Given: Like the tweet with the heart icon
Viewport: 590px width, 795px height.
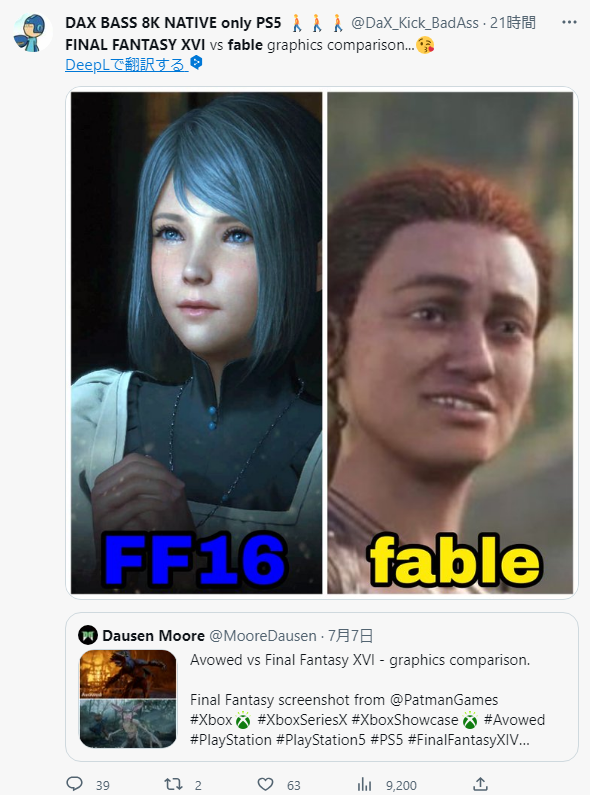Looking at the screenshot, I should coord(265,784).
